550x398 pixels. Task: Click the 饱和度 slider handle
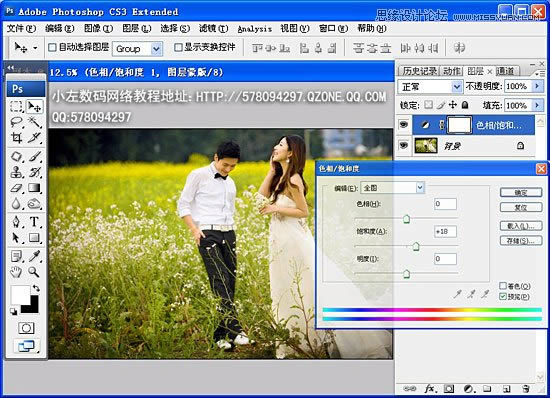click(x=416, y=247)
